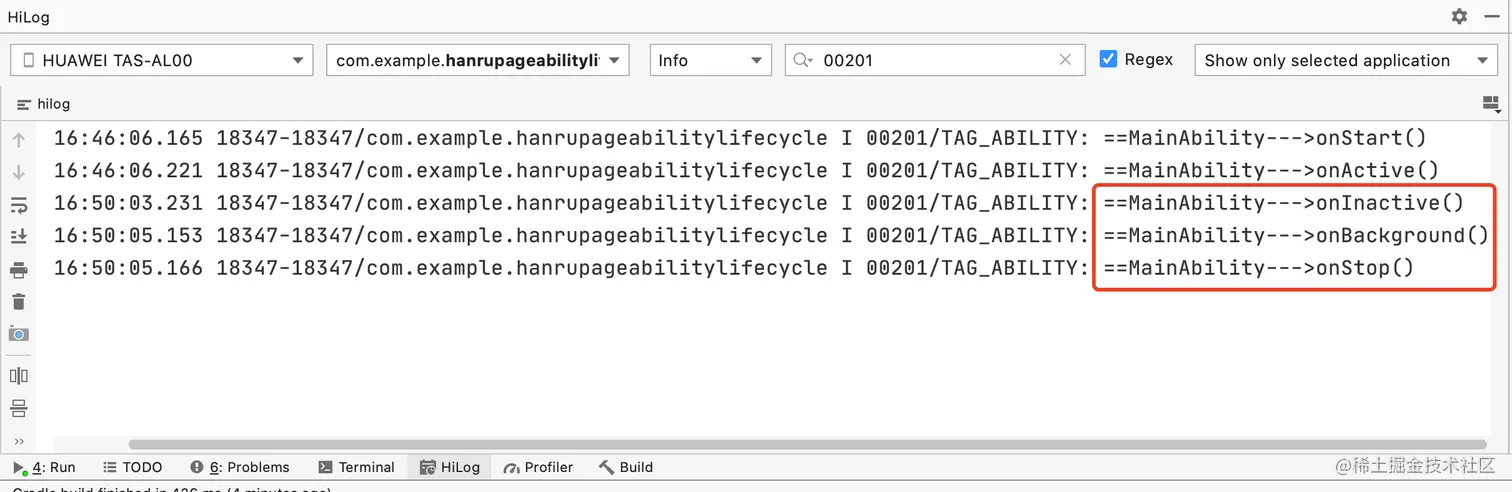The height and width of the screenshot is (492, 1512).
Task: Click the onActive() log line
Action: click(x=746, y=170)
